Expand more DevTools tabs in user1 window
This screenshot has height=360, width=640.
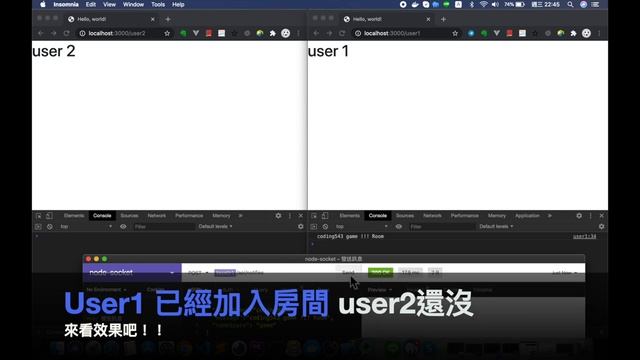pyautogui.click(x=550, y=216)
